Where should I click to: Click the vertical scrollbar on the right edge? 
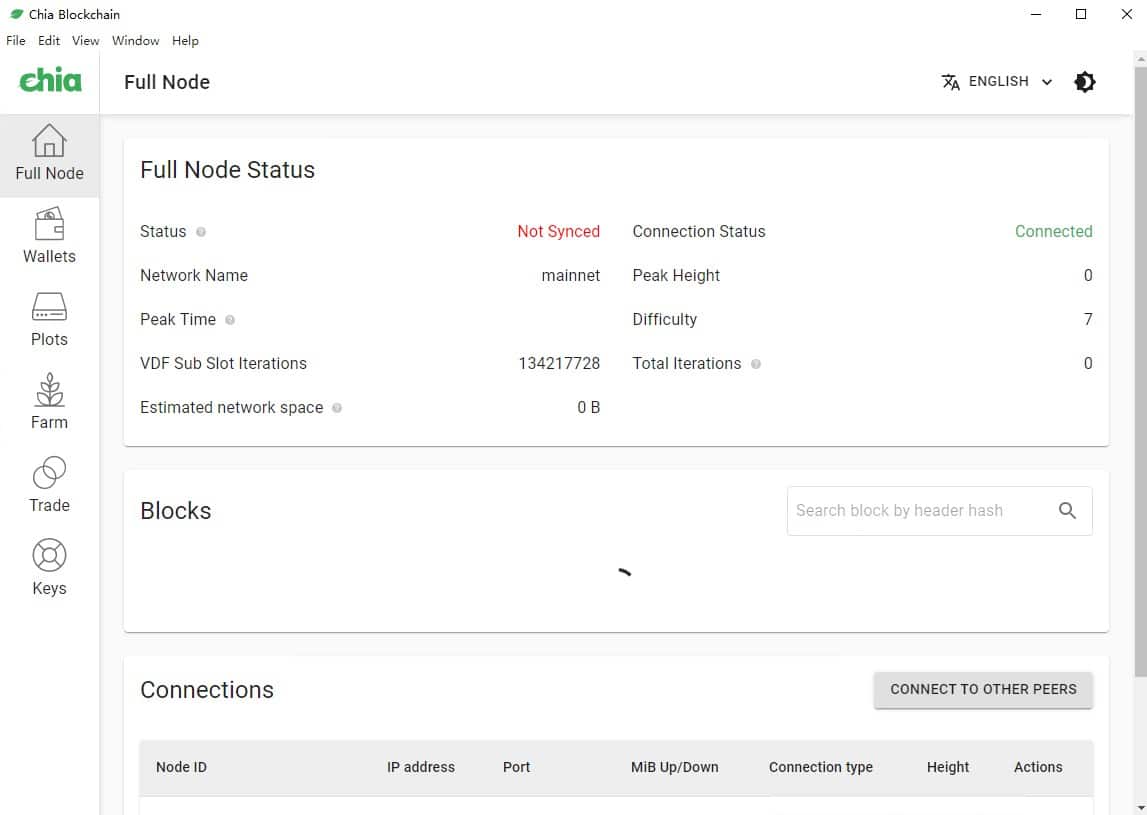point(1141,360)
